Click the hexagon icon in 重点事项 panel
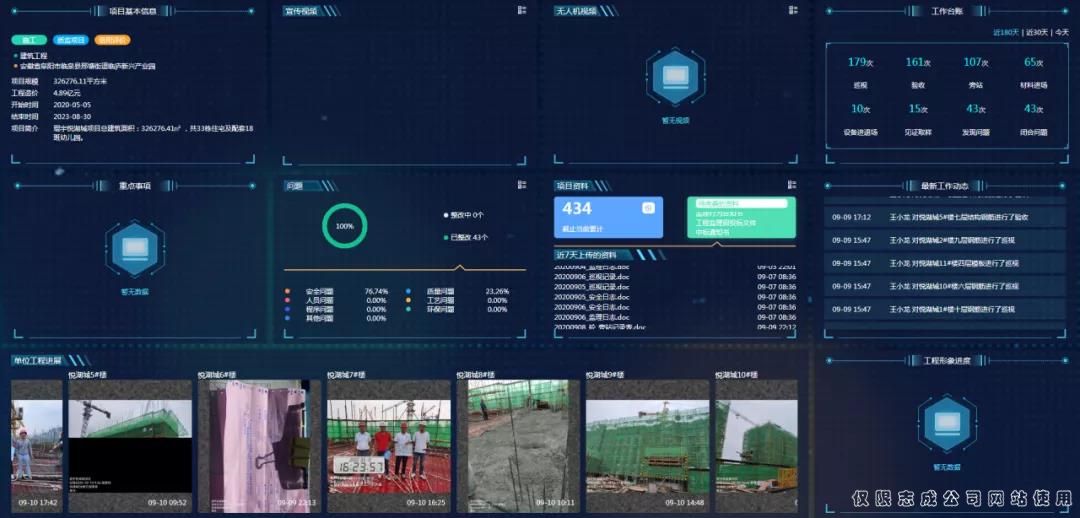The image size is (1080, 518). pos(134,250)
